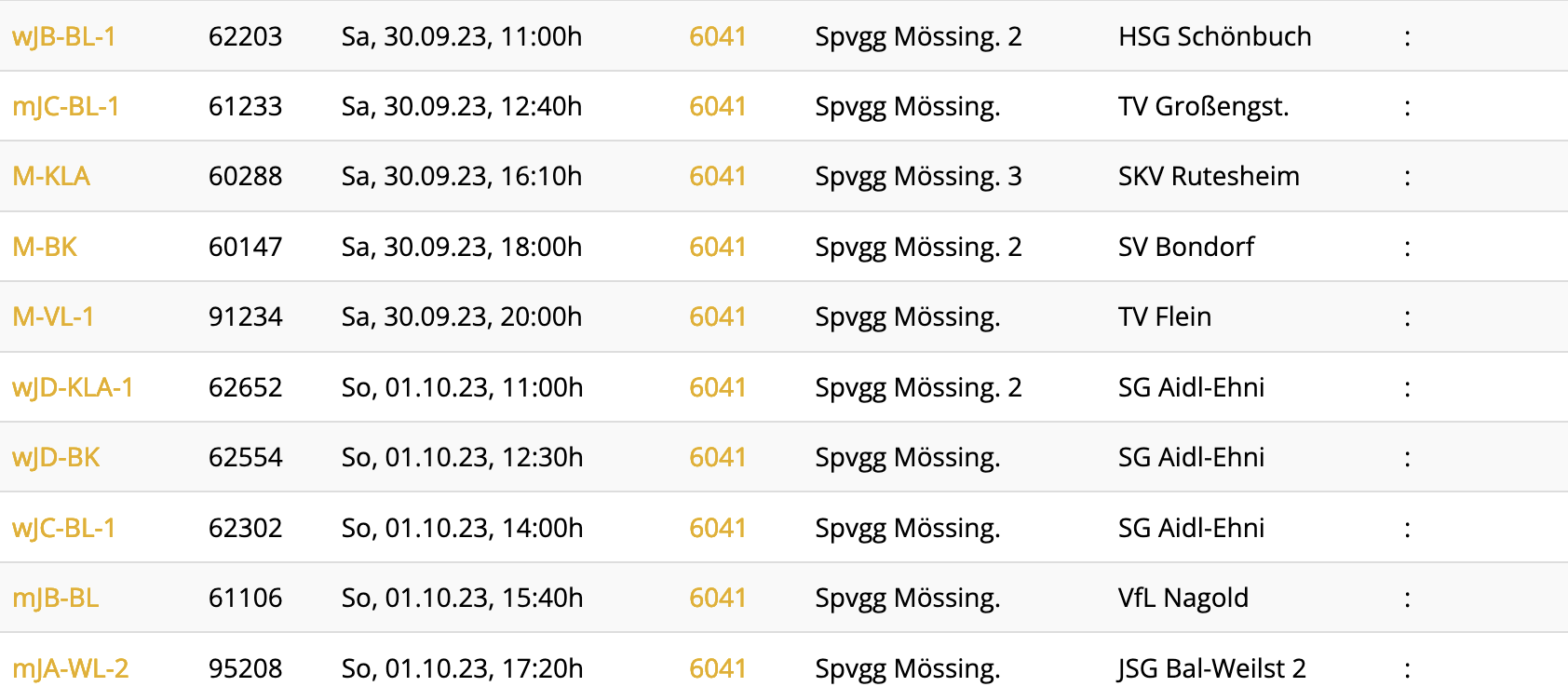Click hall 6041 in TV Flein row
The image size is (1568, 700).
click(718, 317)
